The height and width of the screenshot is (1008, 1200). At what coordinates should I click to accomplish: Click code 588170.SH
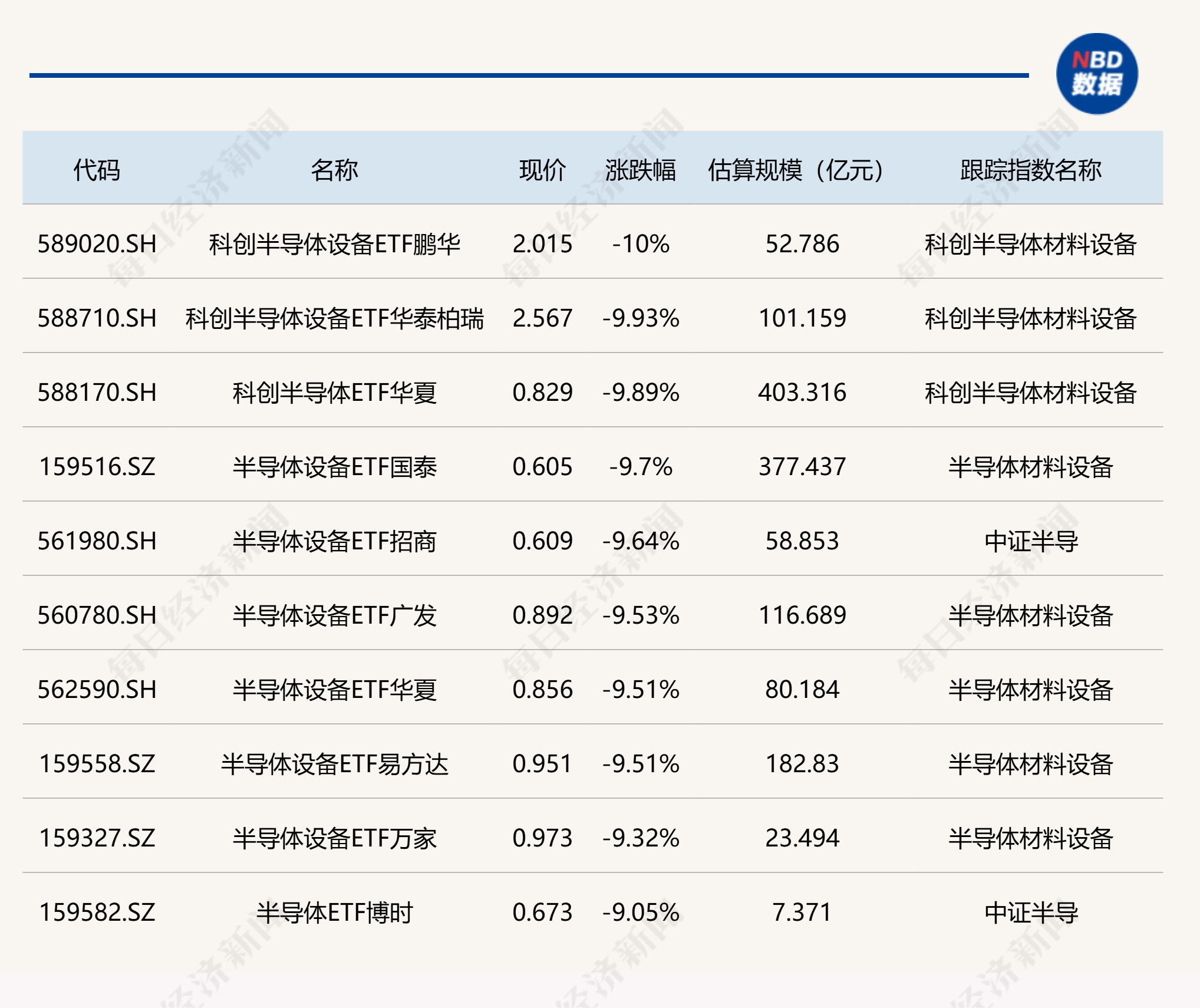point(97,393)
